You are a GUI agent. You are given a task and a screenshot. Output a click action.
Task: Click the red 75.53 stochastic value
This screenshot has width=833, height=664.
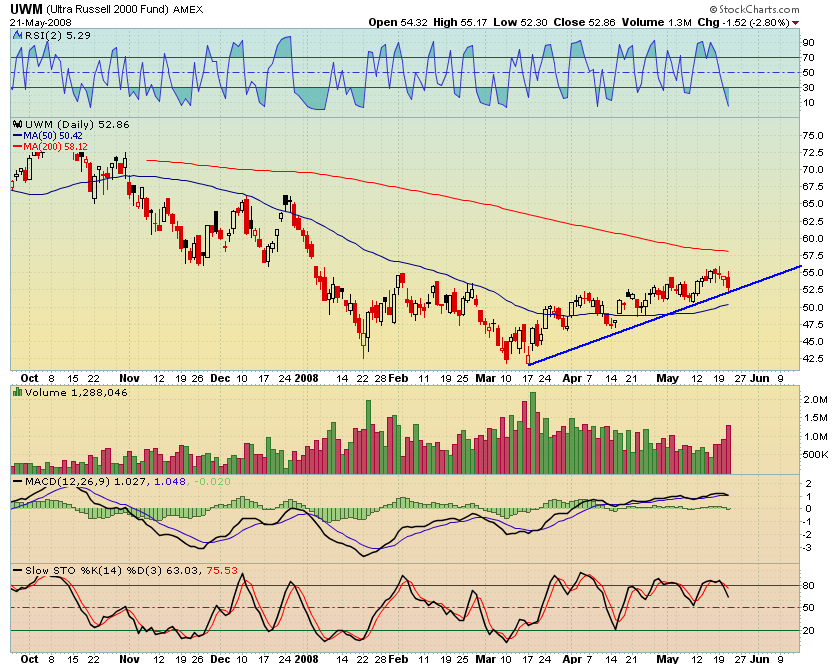(222, 571)
